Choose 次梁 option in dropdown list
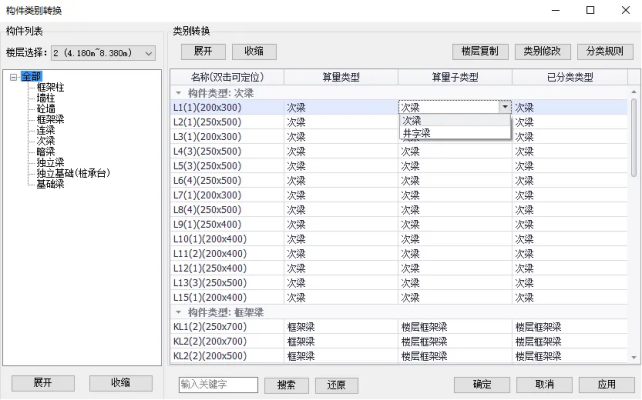Viewport: 642px width, 400px height. 412,120
